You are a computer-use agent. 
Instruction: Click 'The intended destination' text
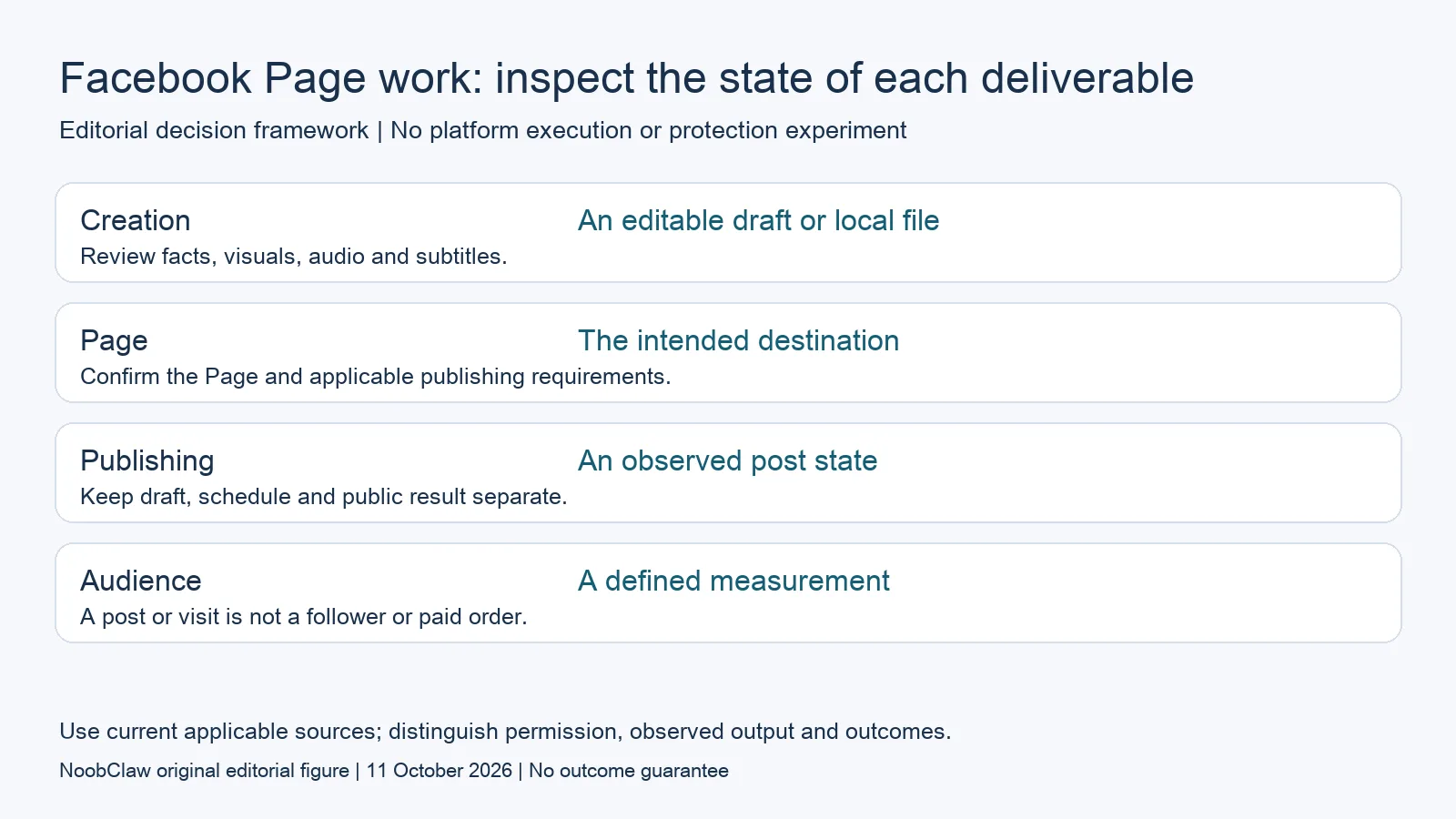click(738, 340)
